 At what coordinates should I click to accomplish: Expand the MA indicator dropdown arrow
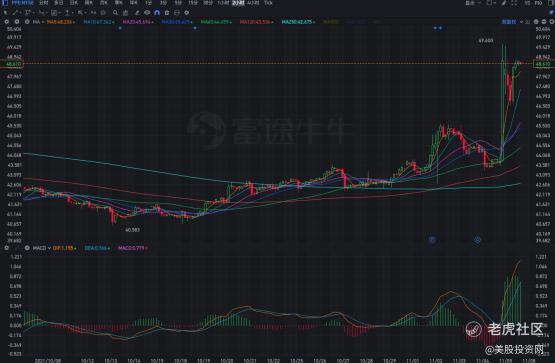pos(43,22)
